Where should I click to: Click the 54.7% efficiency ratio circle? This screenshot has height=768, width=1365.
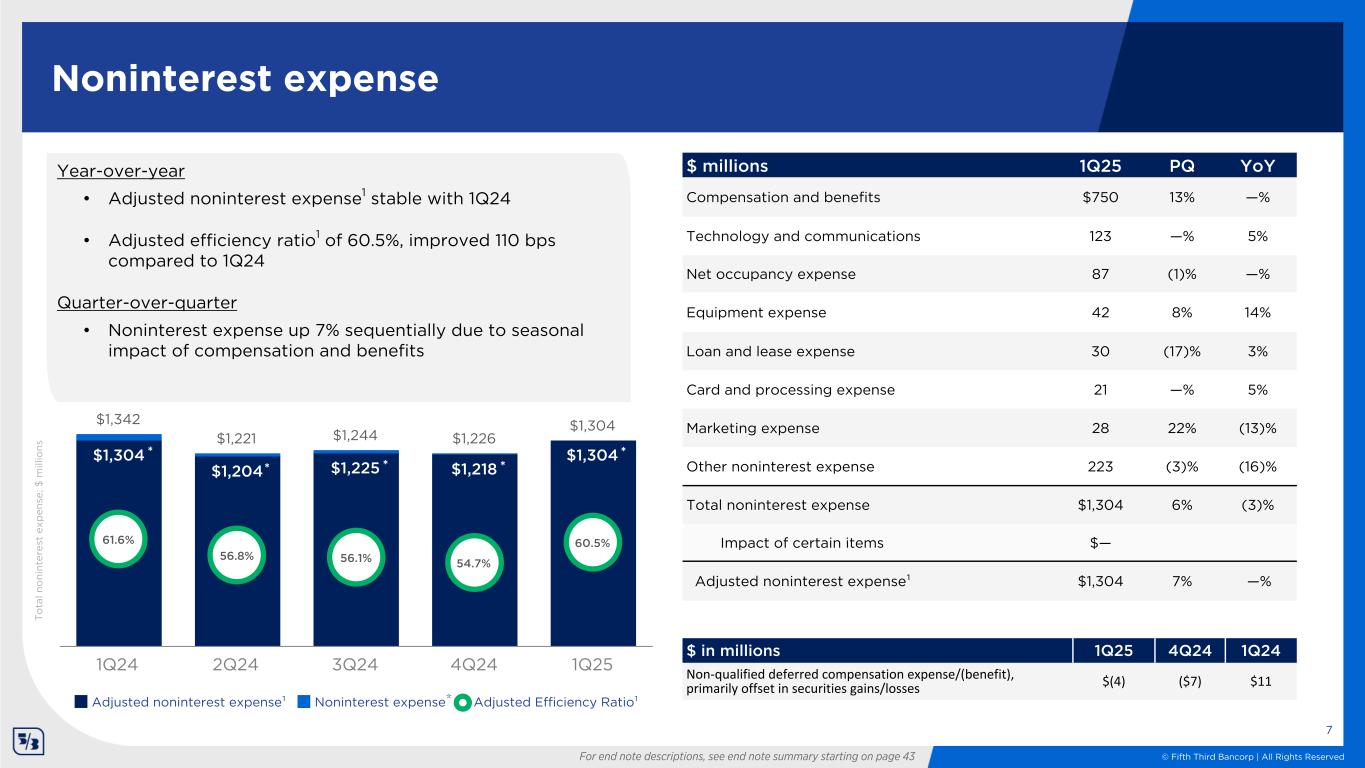click(474, 563)
